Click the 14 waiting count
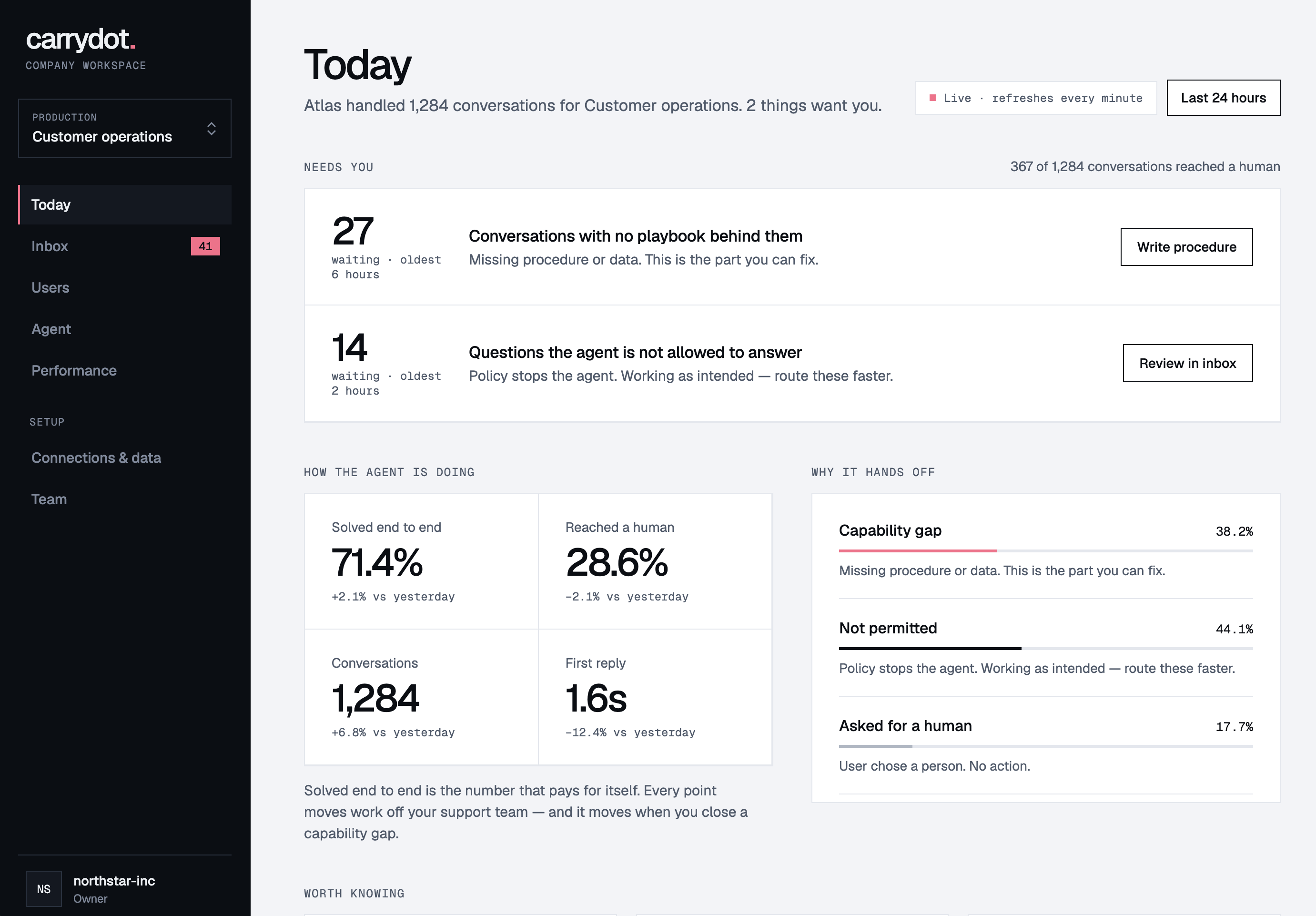Viewport: 1316px width, 916px height. [x=349, y=347]
